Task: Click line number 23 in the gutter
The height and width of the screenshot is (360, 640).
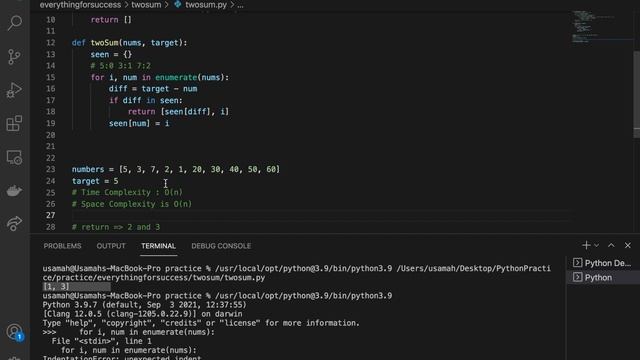Action: pos(50,169)
